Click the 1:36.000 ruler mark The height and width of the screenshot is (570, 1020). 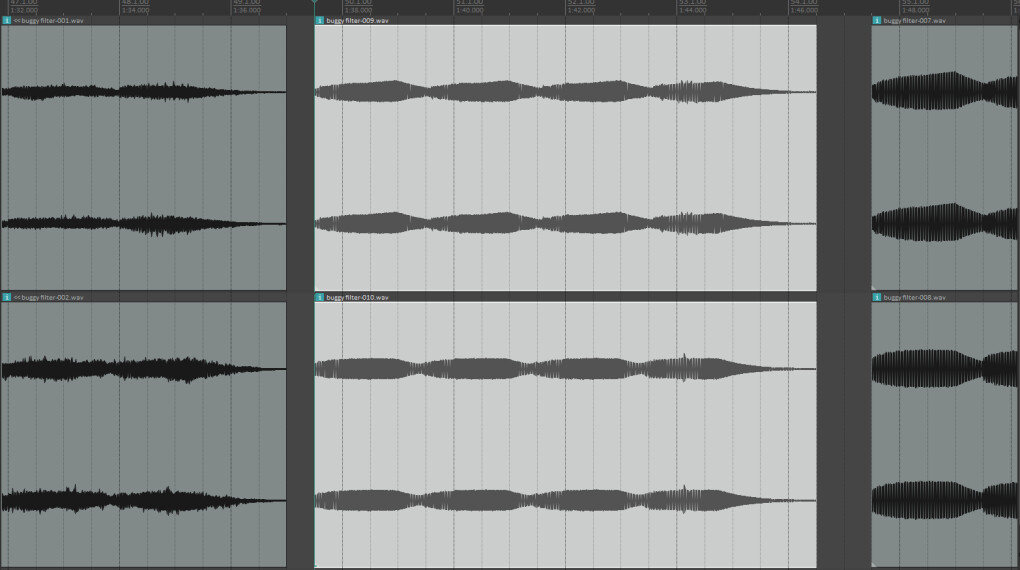(x=247, y=10)
